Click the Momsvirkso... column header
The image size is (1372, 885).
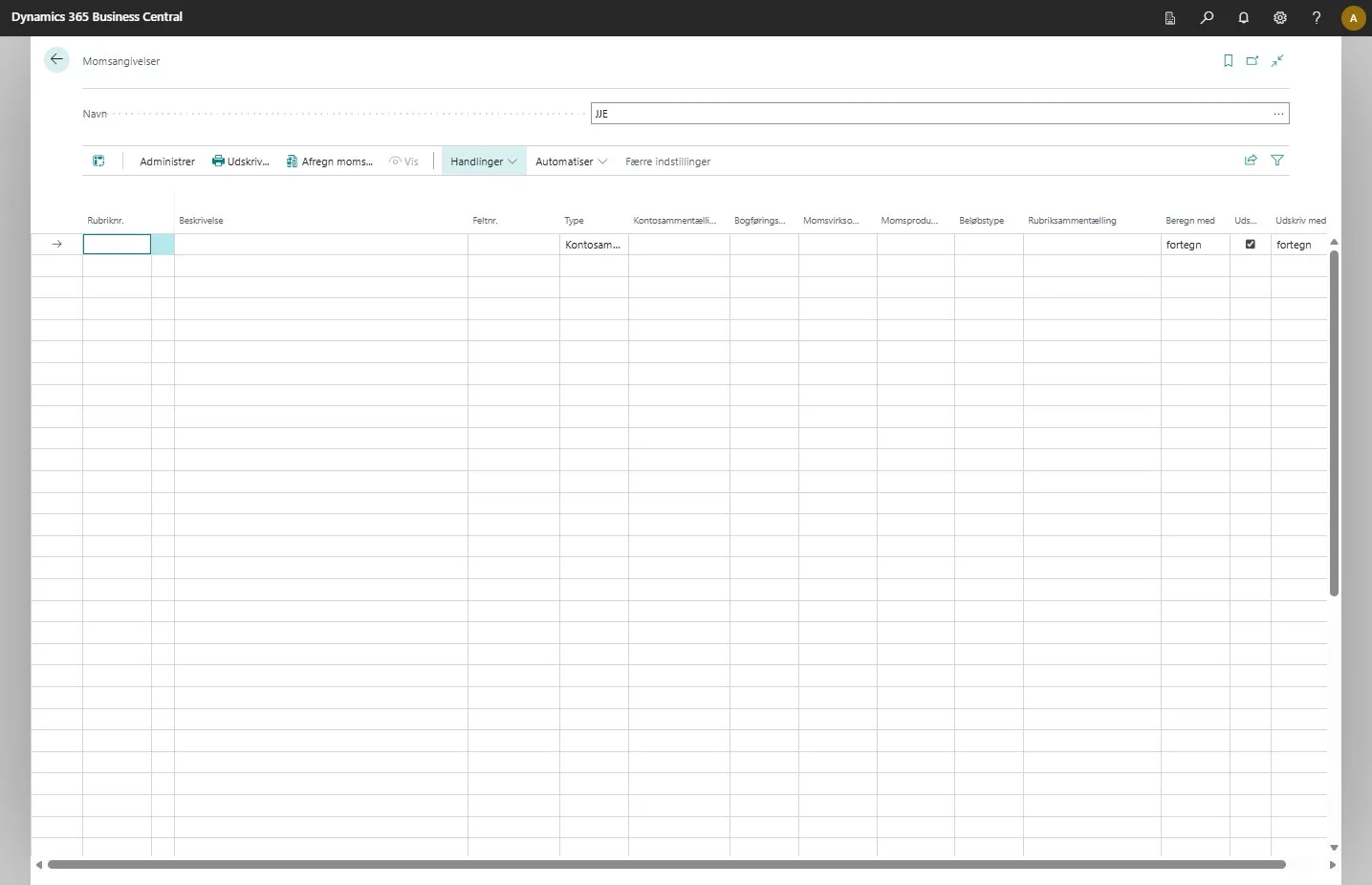click(831, 221)
